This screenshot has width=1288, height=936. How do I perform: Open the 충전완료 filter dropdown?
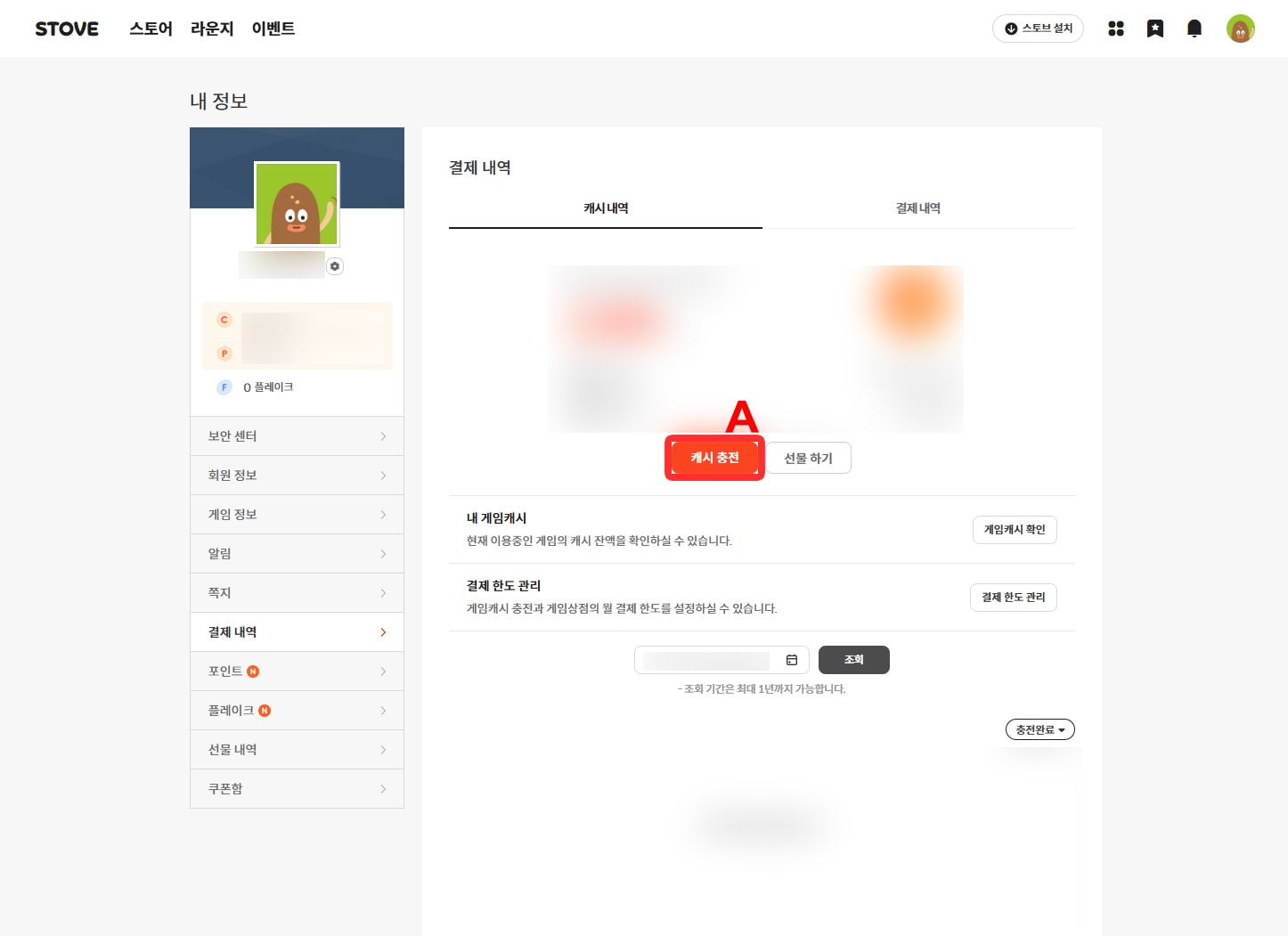click(1039, 729)
